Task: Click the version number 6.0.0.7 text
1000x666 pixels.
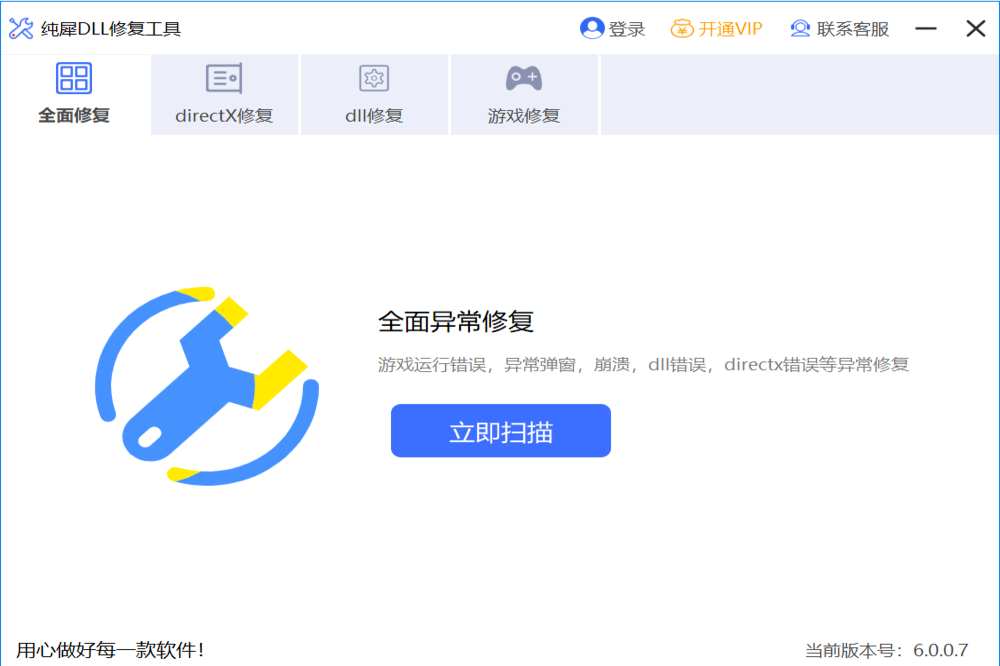Action: (x=941, y=650)
